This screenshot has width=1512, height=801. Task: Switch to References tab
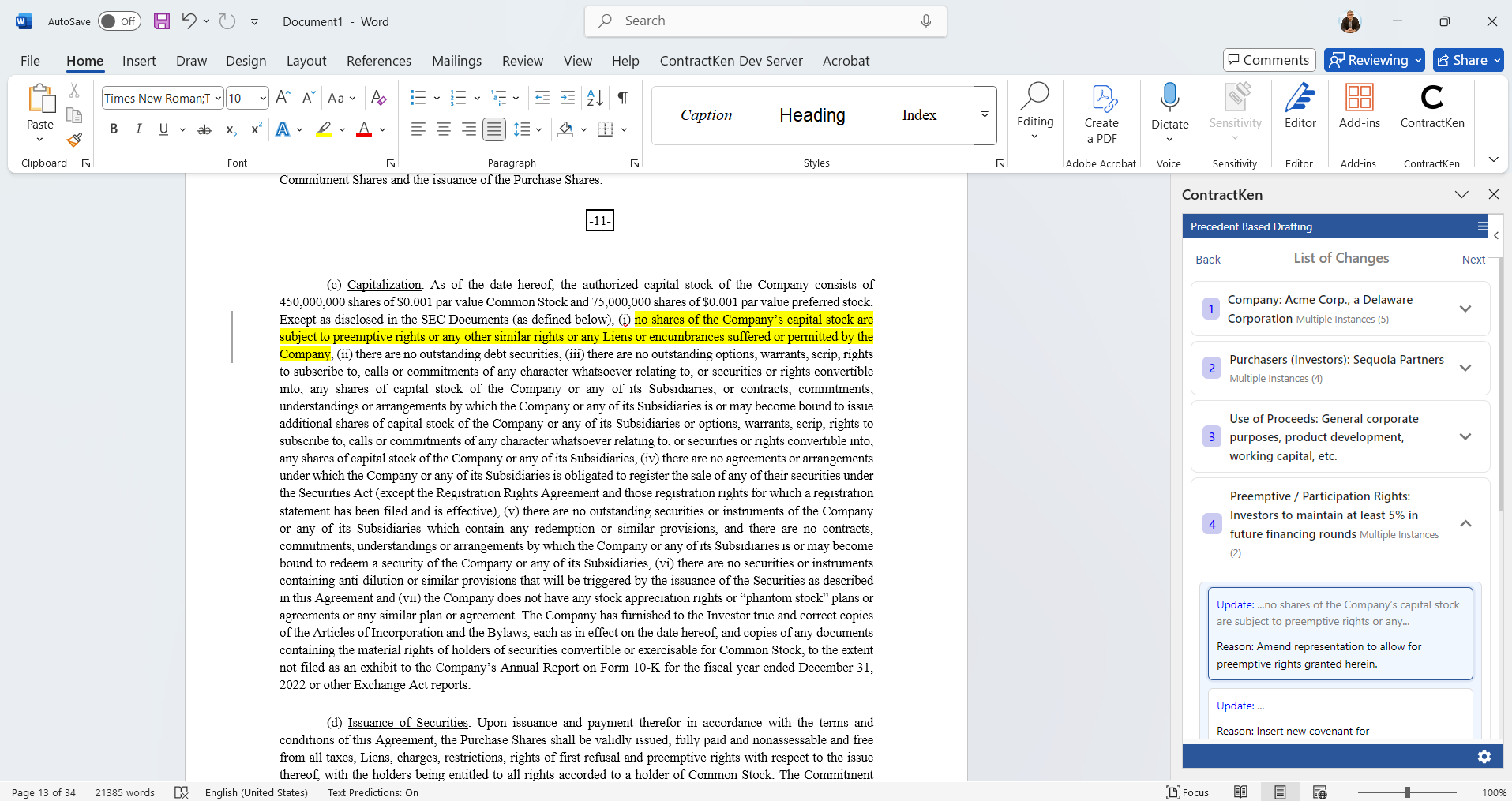(x=379, y=61)
